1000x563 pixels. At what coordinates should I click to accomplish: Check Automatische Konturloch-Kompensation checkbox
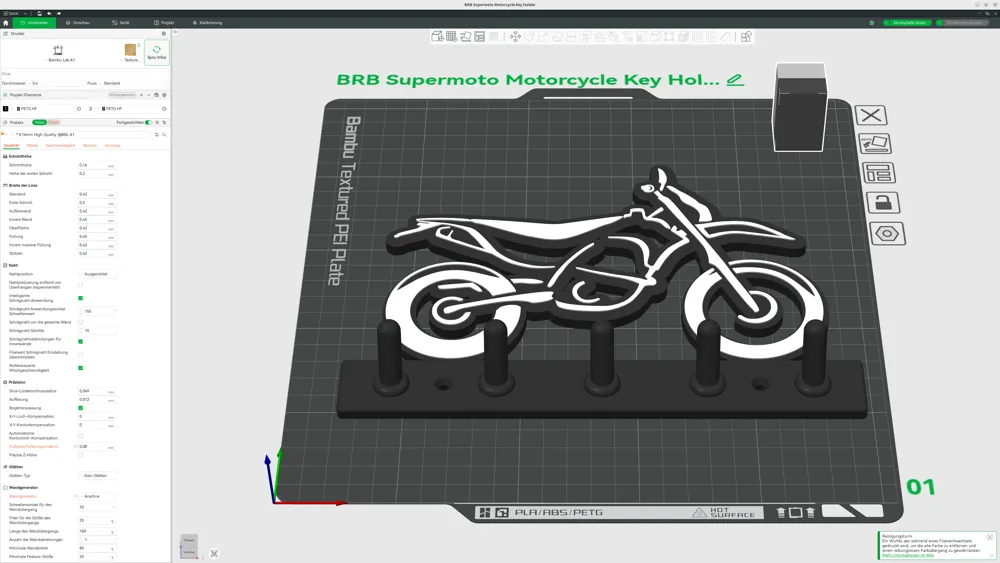click(80, 435)
